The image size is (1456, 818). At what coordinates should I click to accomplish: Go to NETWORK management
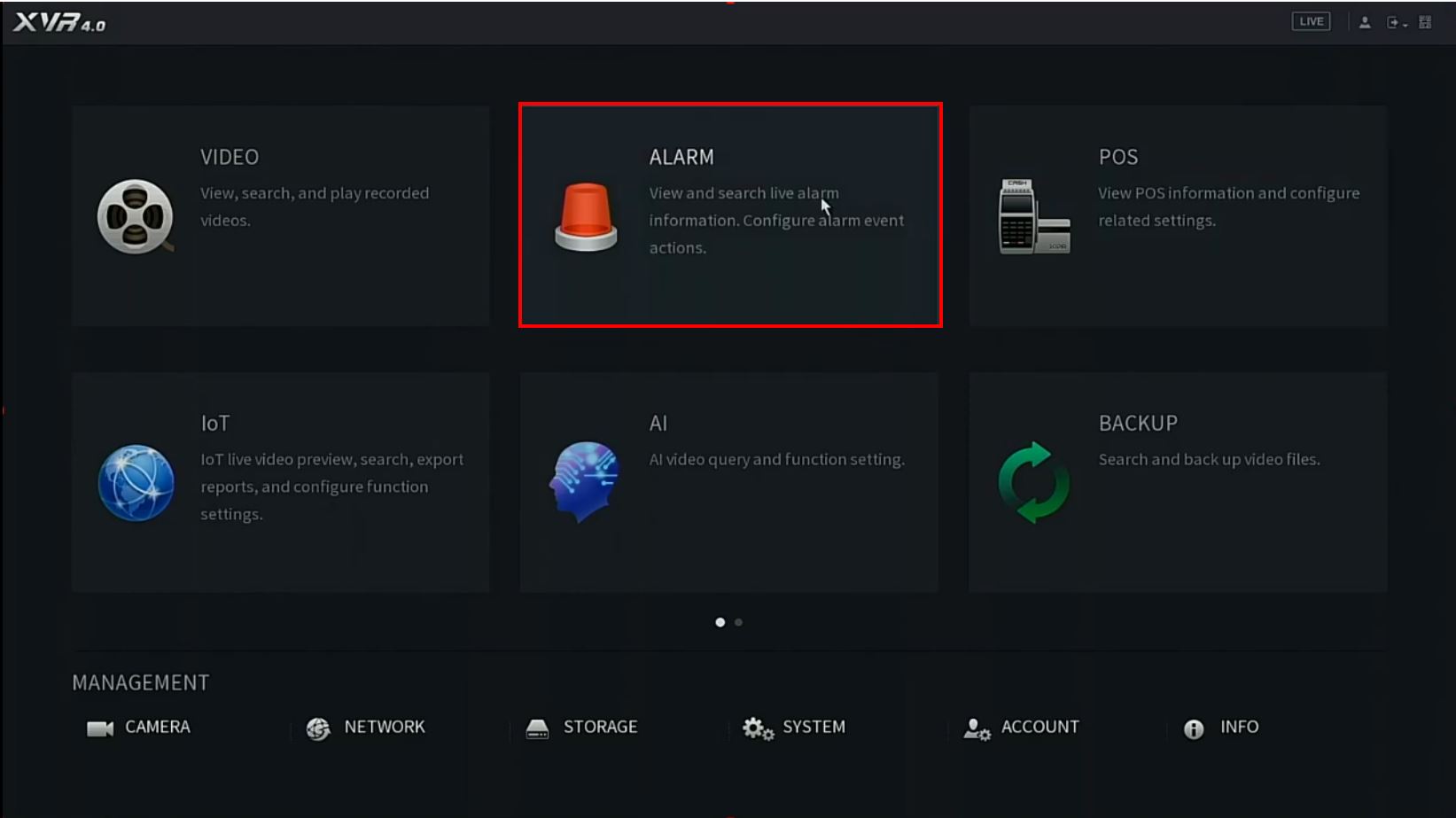(366, 728)
